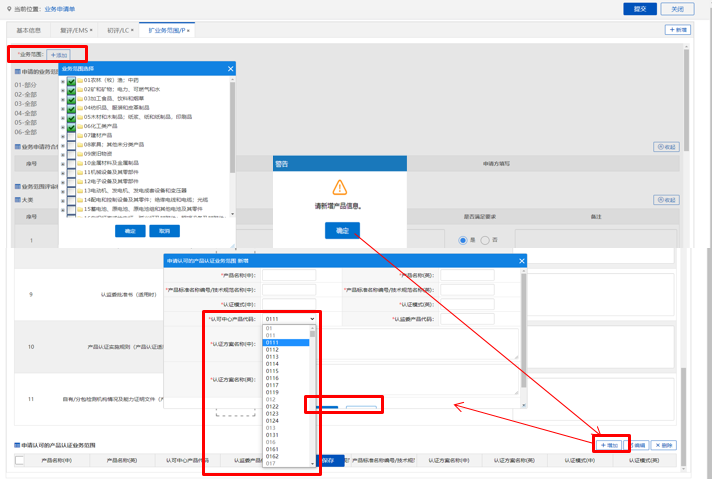
Task: Click the ×删除 delete button above product table
Action: [x=663, y=445]
